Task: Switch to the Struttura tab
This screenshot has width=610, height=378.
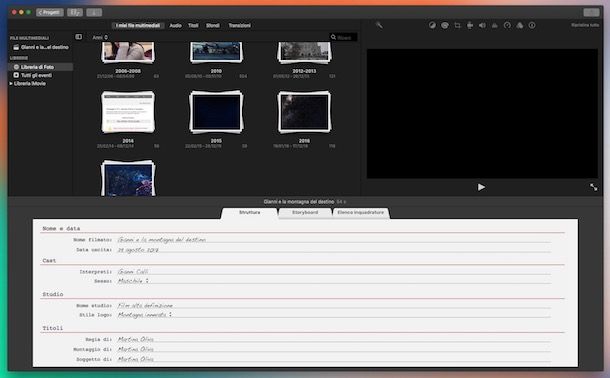Action: [249, 213]
